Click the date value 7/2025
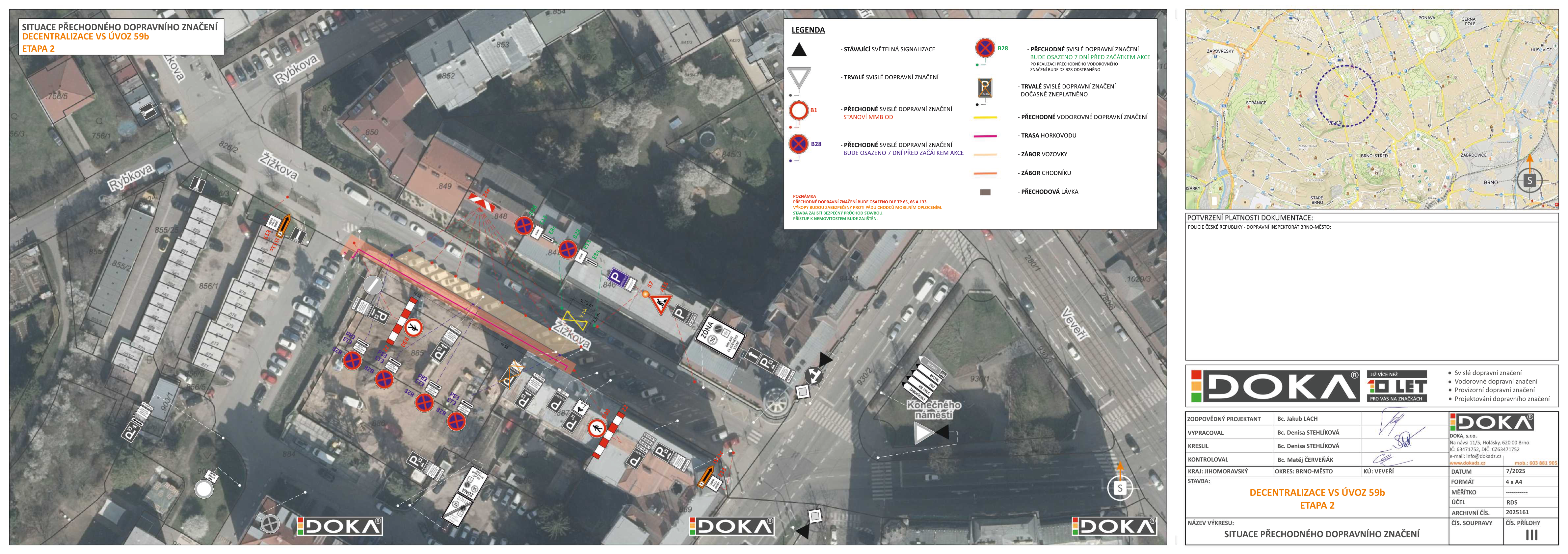Viewport: 1568px width, 554px height. (1515, 471)
